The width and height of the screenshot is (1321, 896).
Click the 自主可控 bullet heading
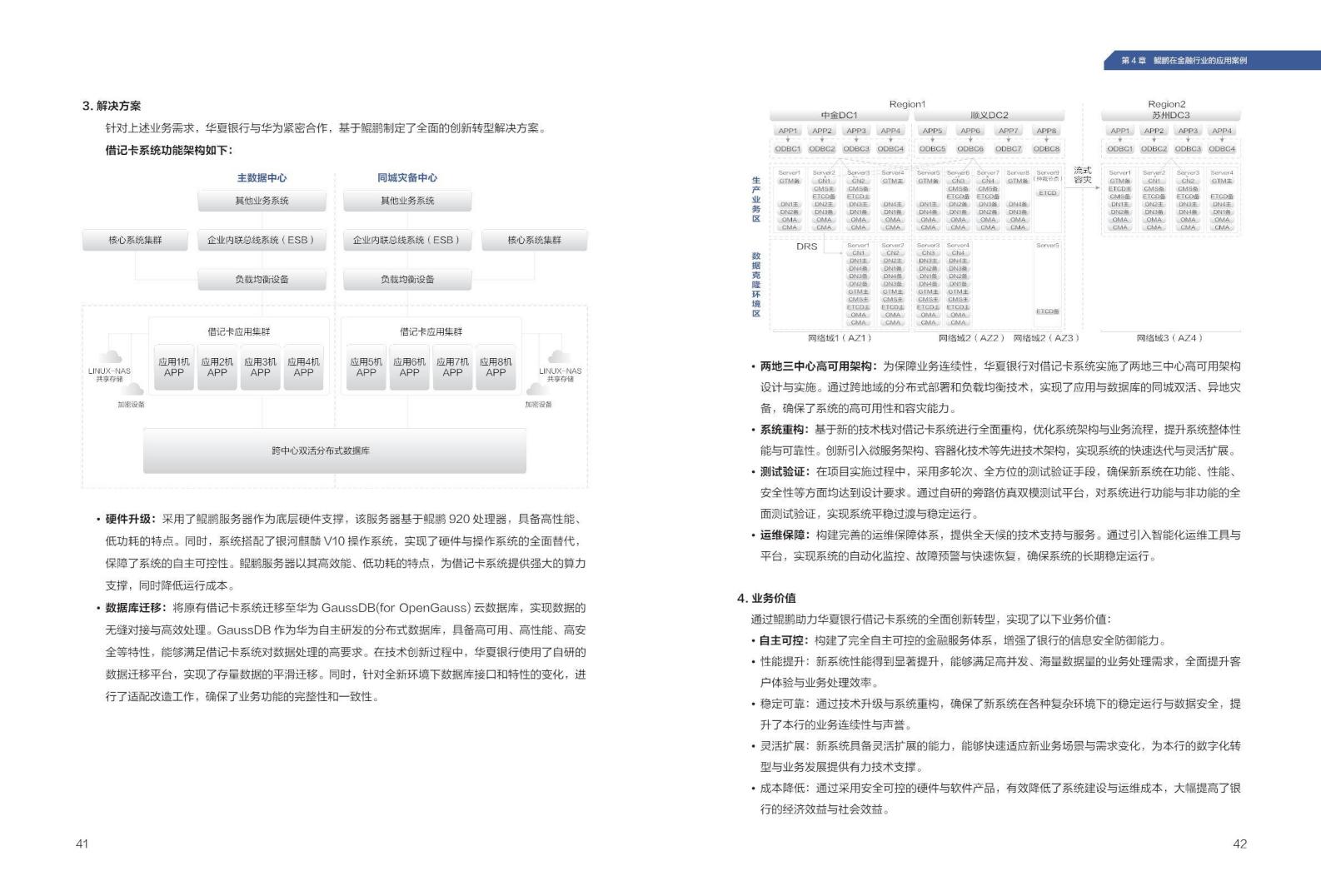tap(783, 640)
